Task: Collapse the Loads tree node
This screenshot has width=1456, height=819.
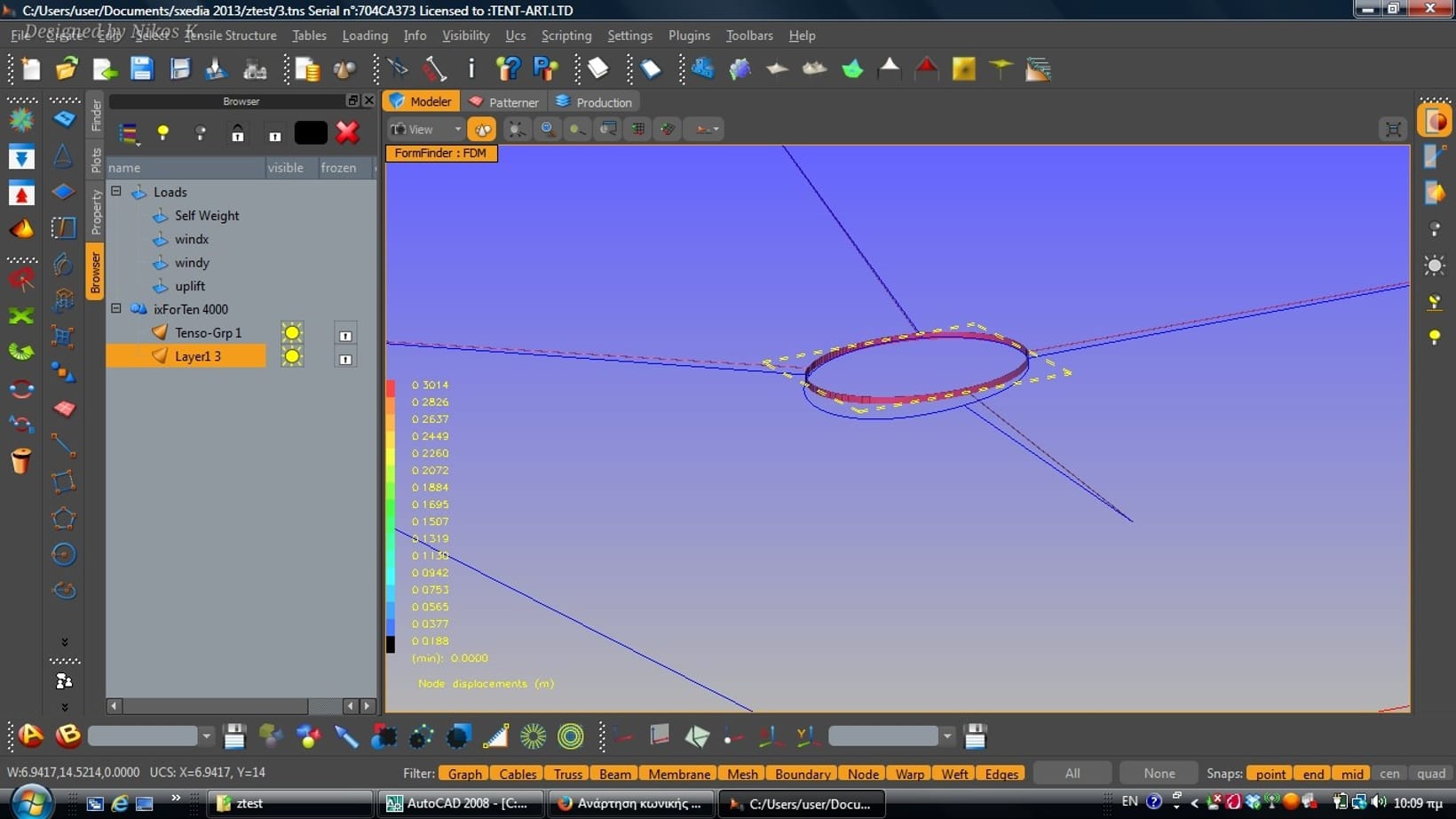Action: [x=116, y=191]
